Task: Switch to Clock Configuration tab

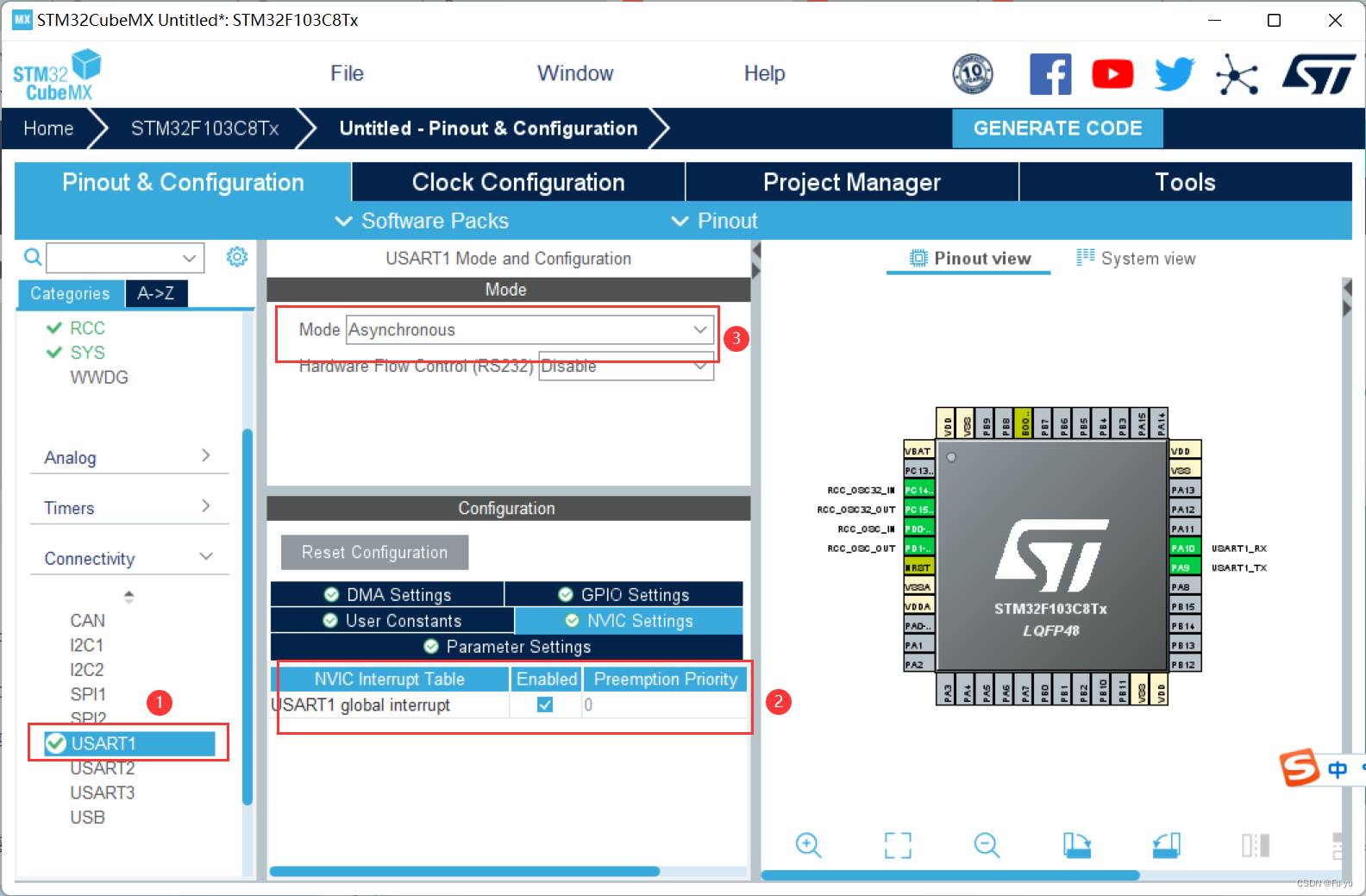Action: tap(518, 182)
